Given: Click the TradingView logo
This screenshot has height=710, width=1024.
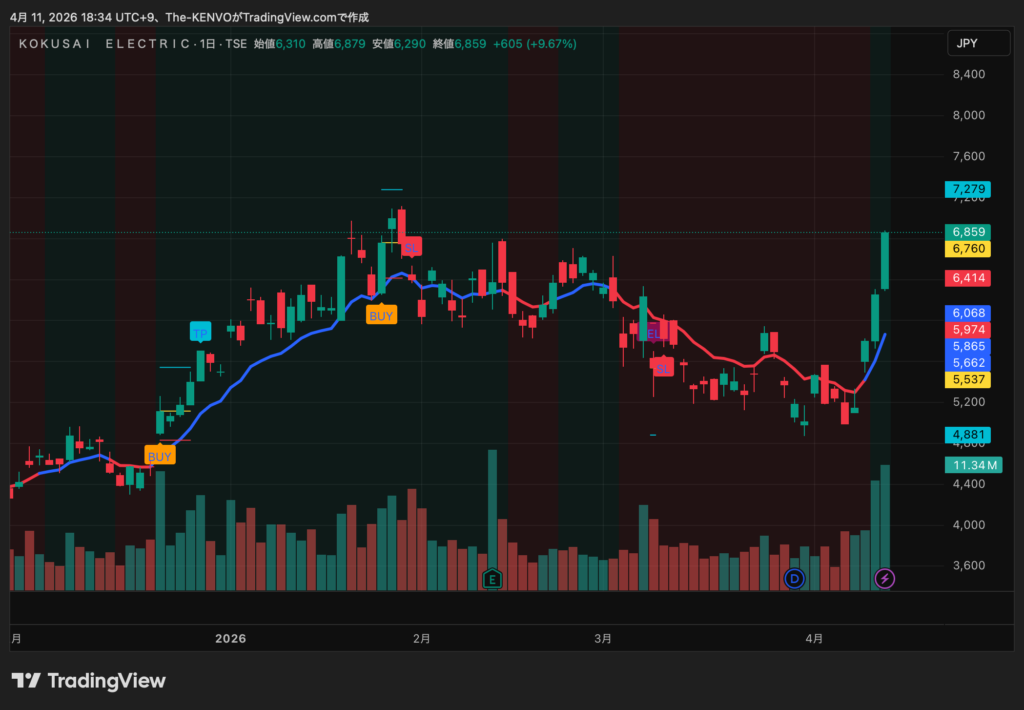Looking at the screenshot, I should pos(89,681).
